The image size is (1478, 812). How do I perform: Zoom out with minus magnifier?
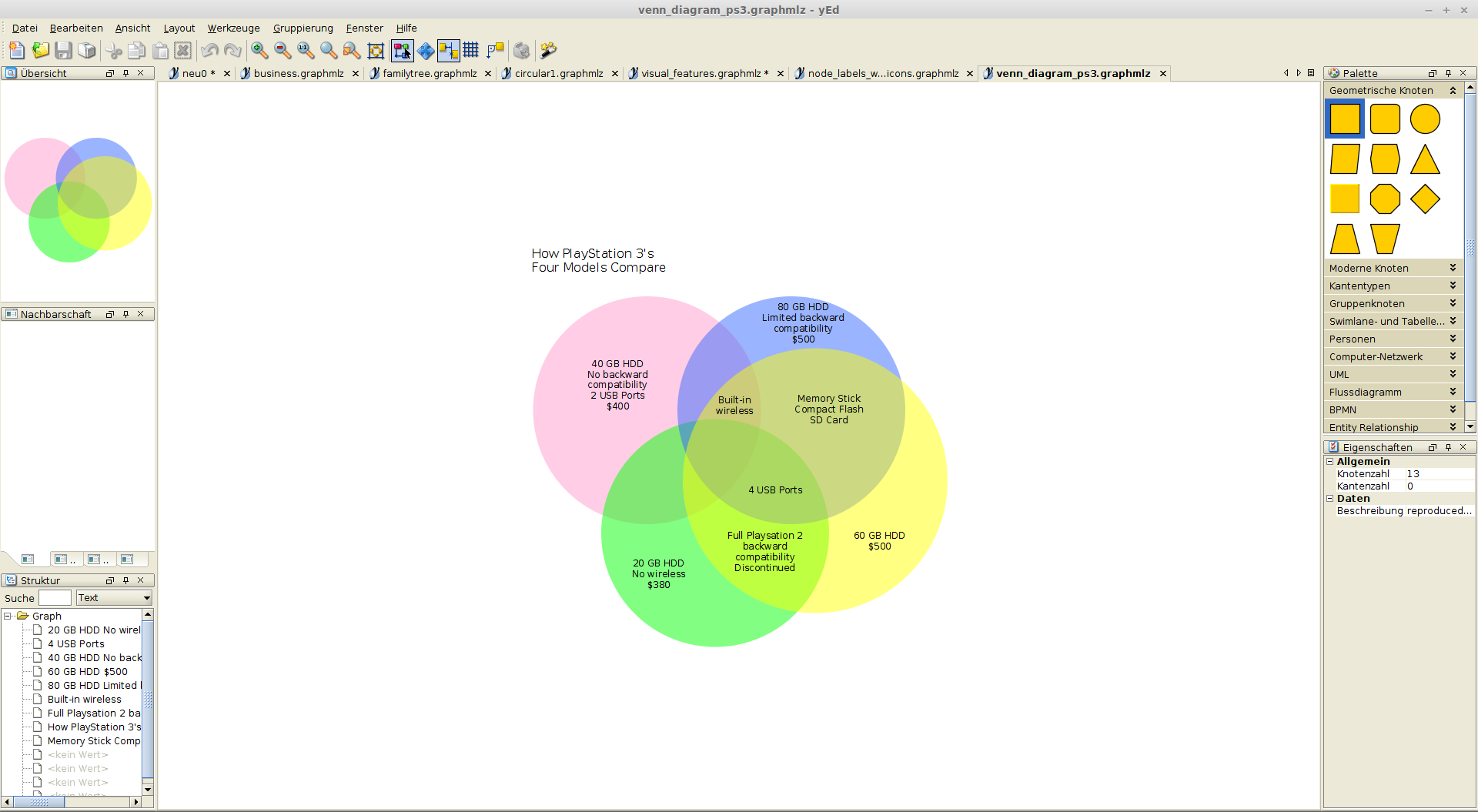pos(283,51)
